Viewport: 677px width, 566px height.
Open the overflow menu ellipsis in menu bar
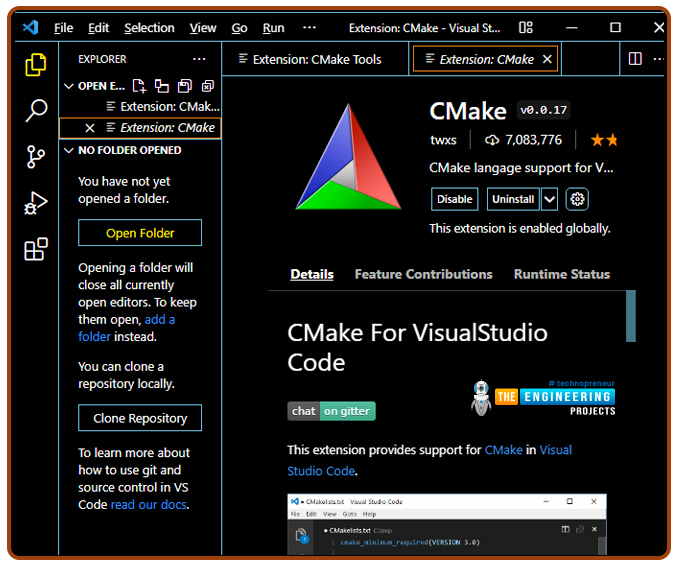point(309,28)
